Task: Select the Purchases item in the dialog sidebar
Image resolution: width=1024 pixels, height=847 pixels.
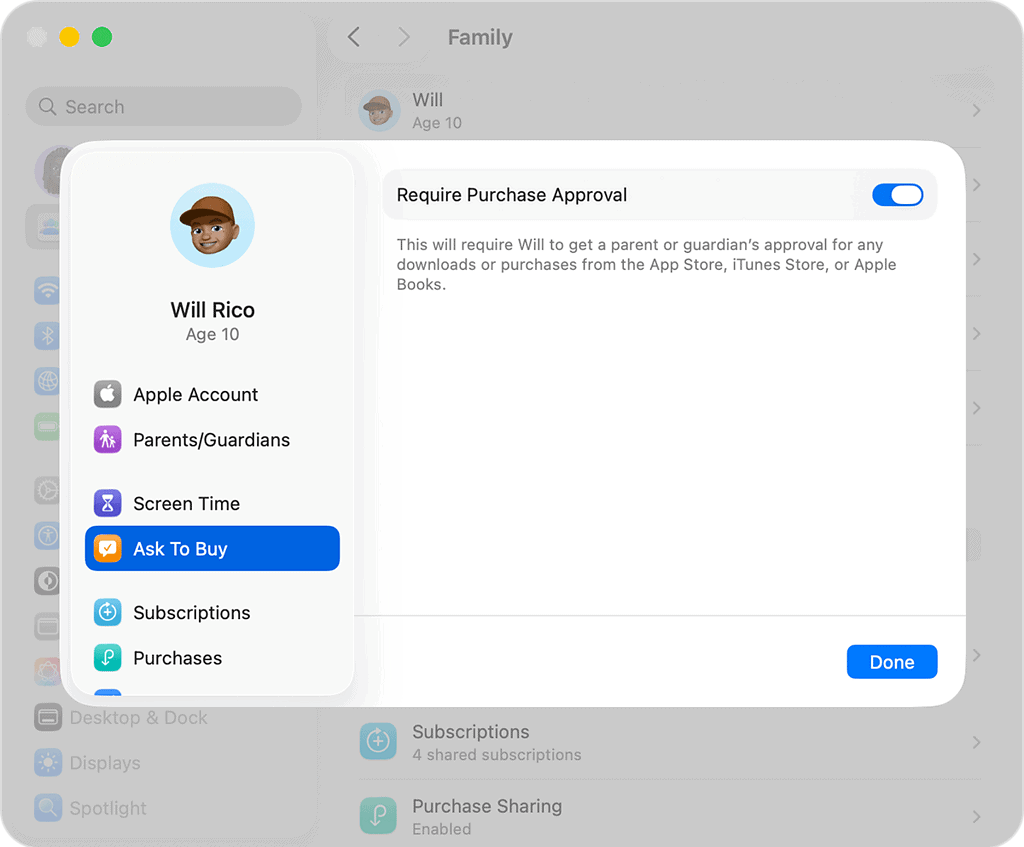Action: tap(212, 658)
